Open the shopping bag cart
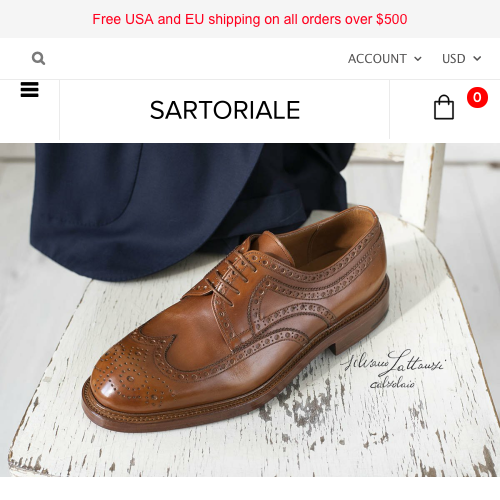The width and height of the screenshot is (500, 500). click(x=444, y=107)
